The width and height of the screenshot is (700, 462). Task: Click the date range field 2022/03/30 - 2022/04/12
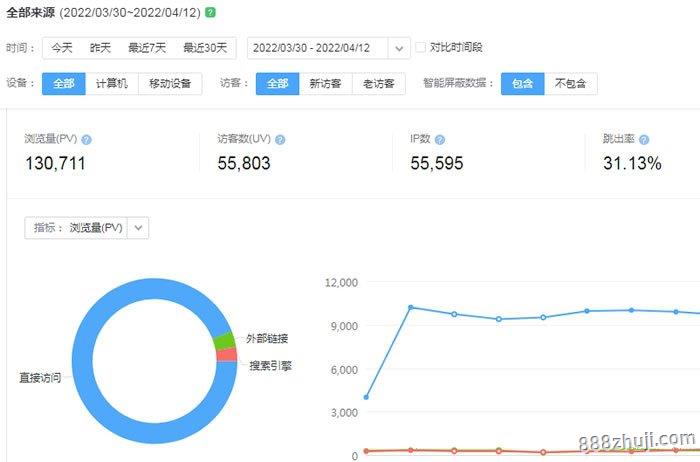pos(311,48)
